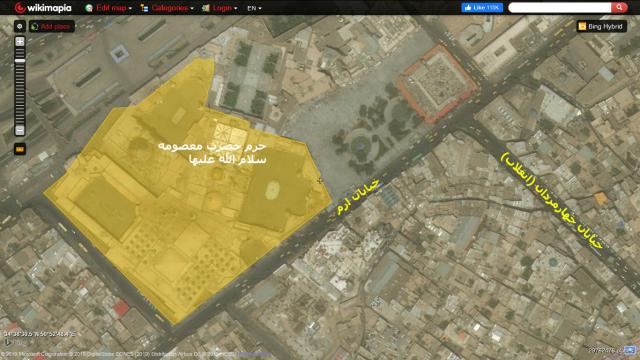The image size is (640, 360).
Task: Zoom out with the minus icon
Action: 20,130
